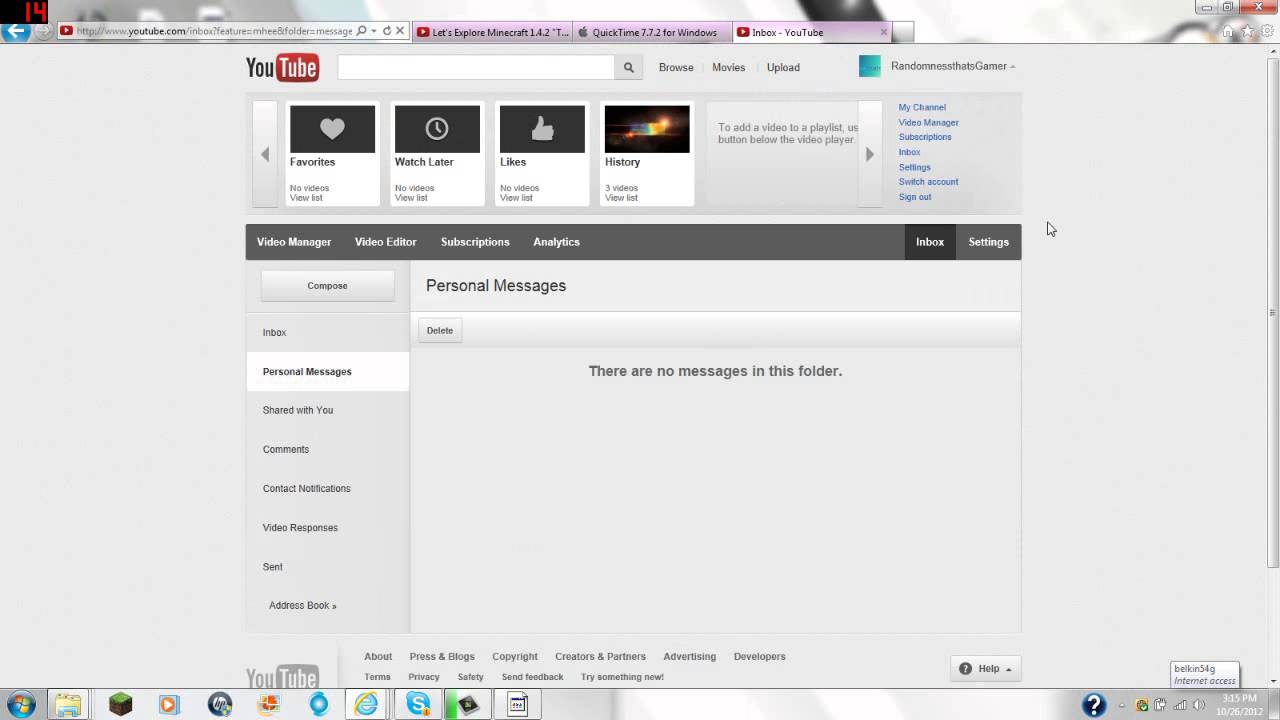Select Video Responses folder
This screenshot has height=720, width=1280.
[327, 527]
